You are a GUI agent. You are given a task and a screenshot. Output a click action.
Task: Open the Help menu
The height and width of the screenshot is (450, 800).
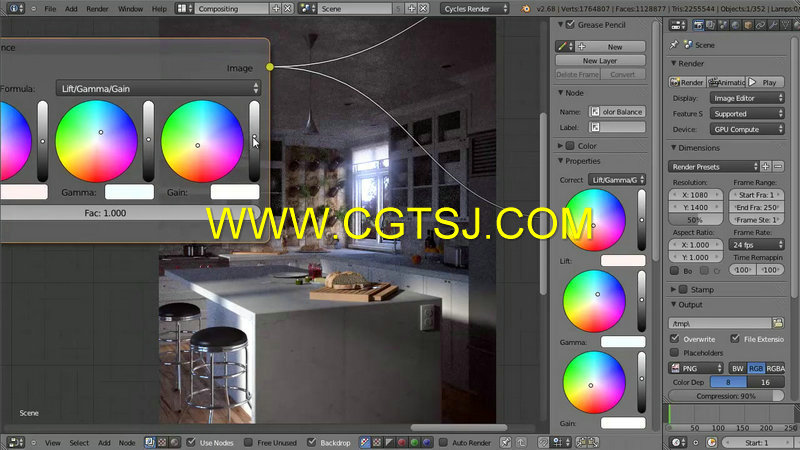159,9
